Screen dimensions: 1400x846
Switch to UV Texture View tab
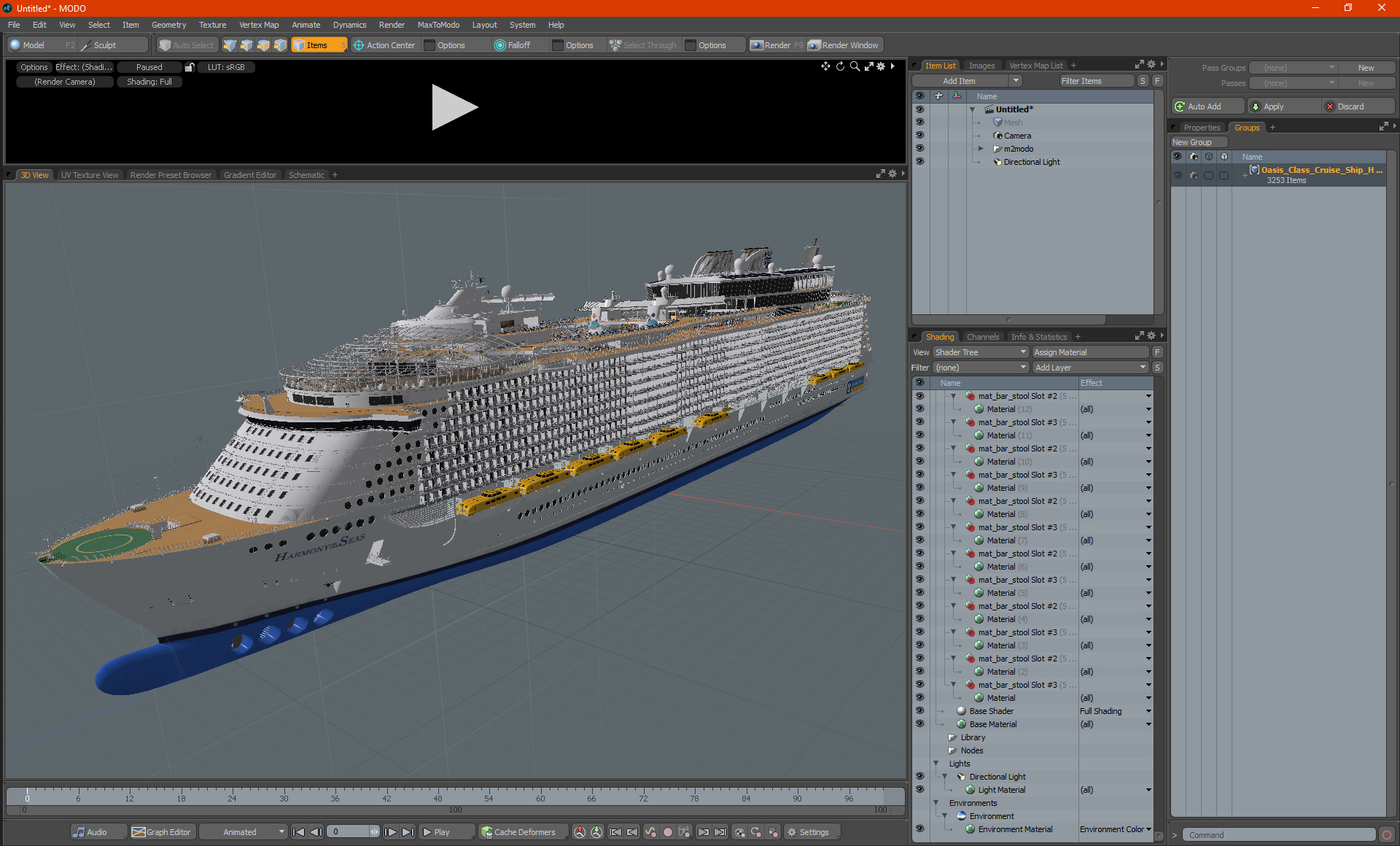click(89, 175)
